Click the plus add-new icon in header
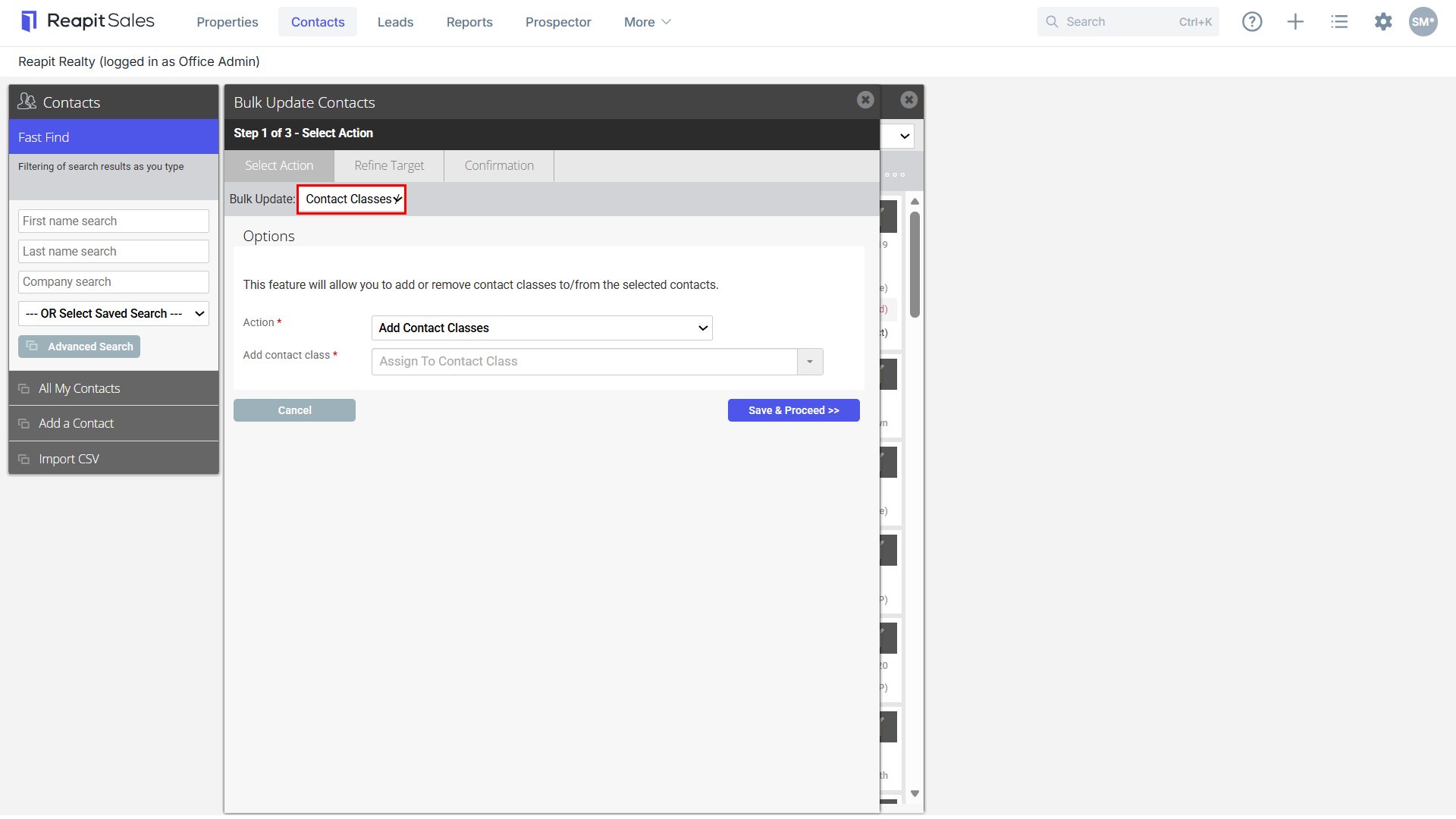The width and height of the screenshot is (1456, 819). point(1295,22)
